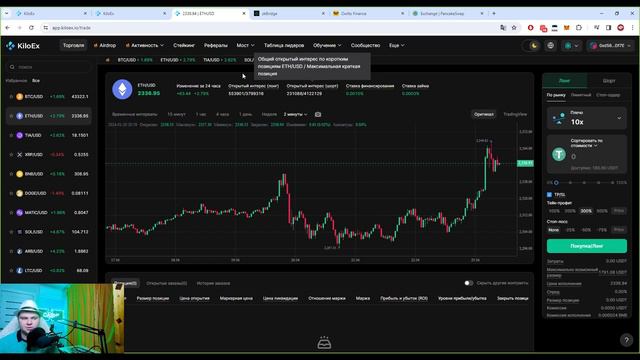Expand the Обучение menu
Screen dimensions: 640x360
[327, 45]
